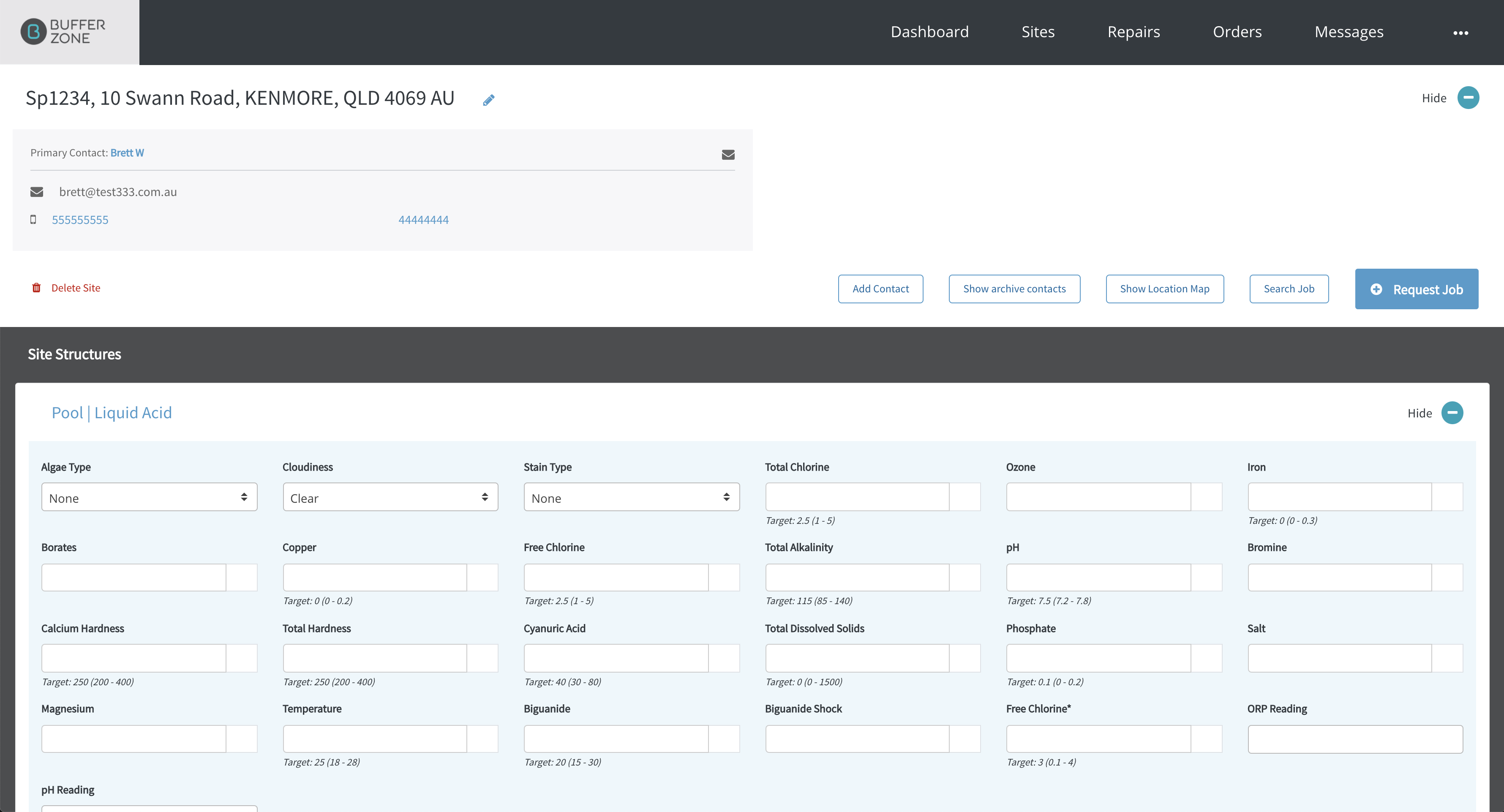Click the Buffer Zone logo
Viewport: 1504px width, 812px height.
coord(63,32)
